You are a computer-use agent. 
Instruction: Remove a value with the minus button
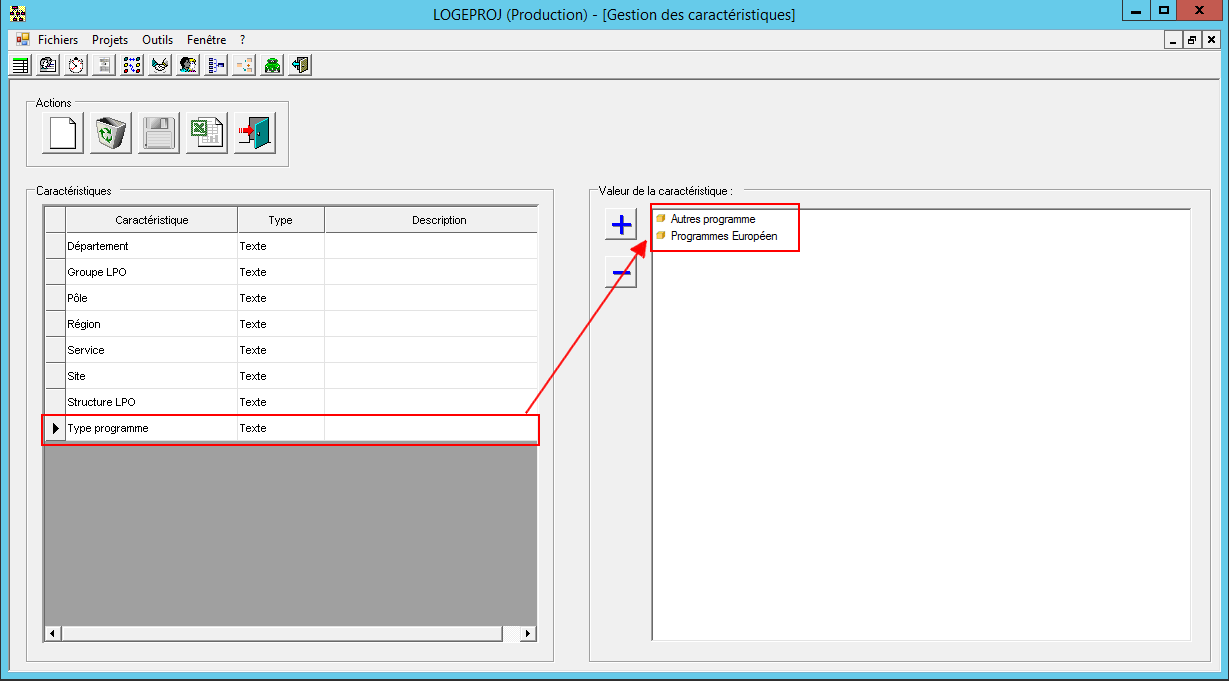[620, 270]
